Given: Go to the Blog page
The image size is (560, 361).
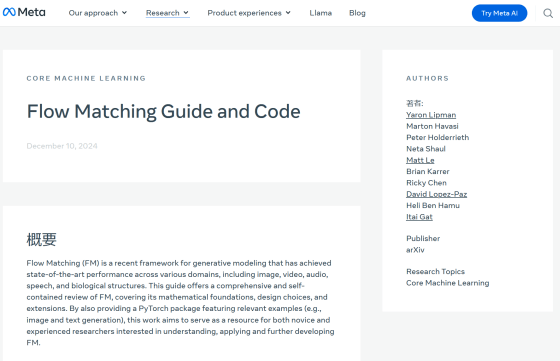Looking at the screenshot, I should pyautogui.click(x=357, y=13).
